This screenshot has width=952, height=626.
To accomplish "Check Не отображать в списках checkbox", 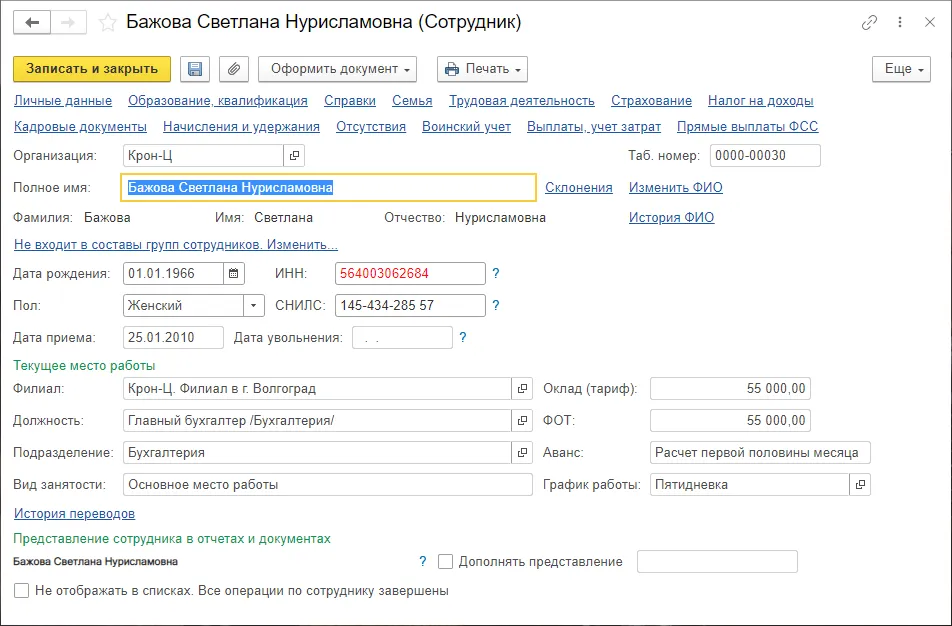I will [22, 591].
